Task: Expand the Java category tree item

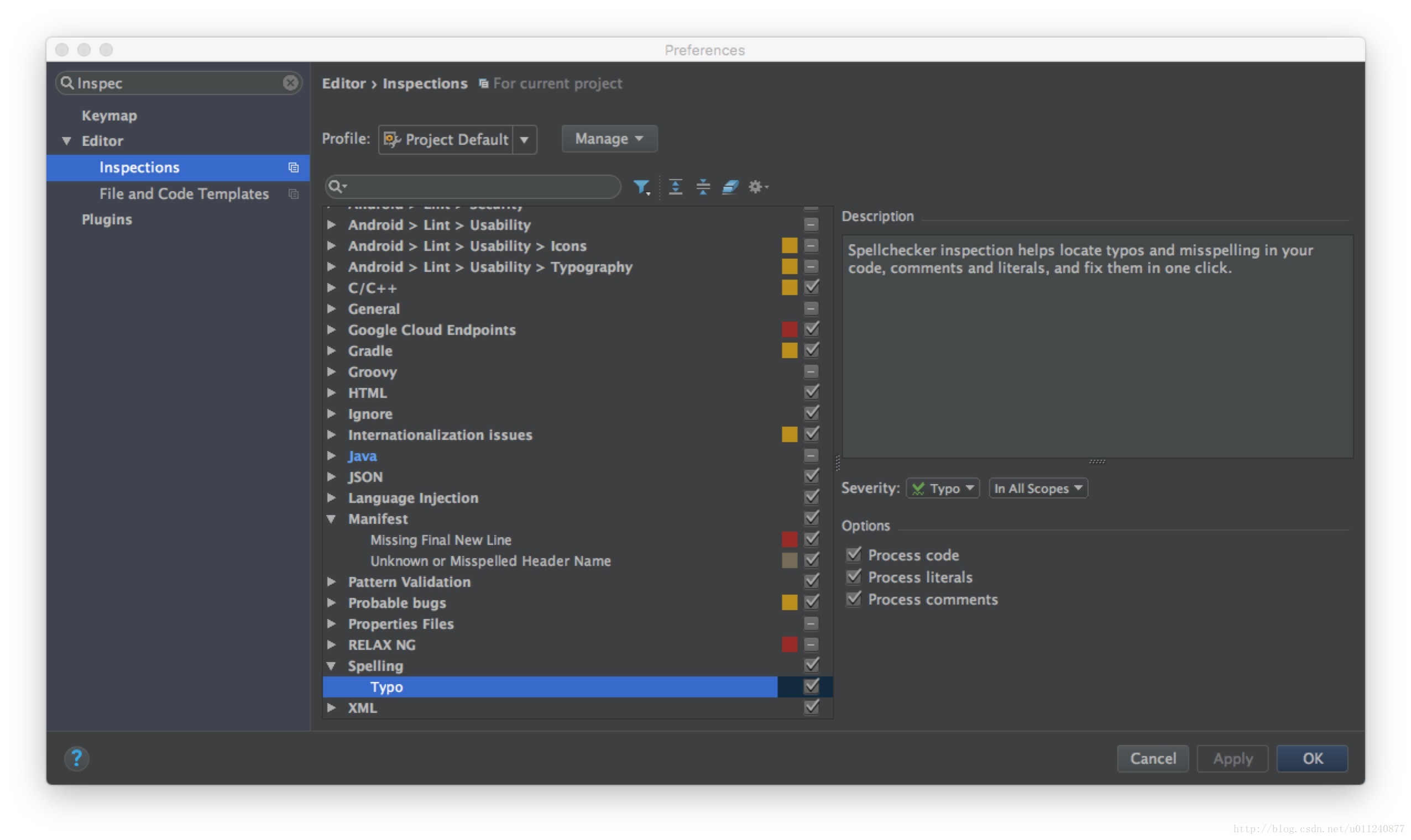Action: pos(334,455)
